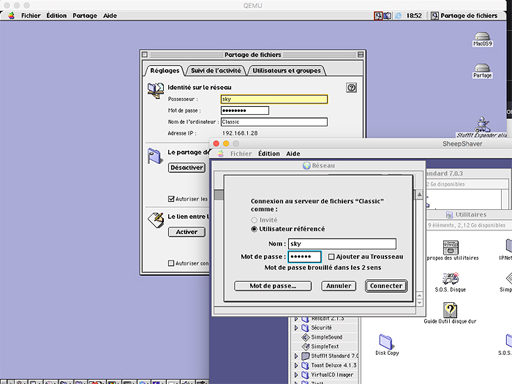The image size is (512, 384).
Task: Click the globe icon in Réseau title bar
Action: (x=306, y=166)
